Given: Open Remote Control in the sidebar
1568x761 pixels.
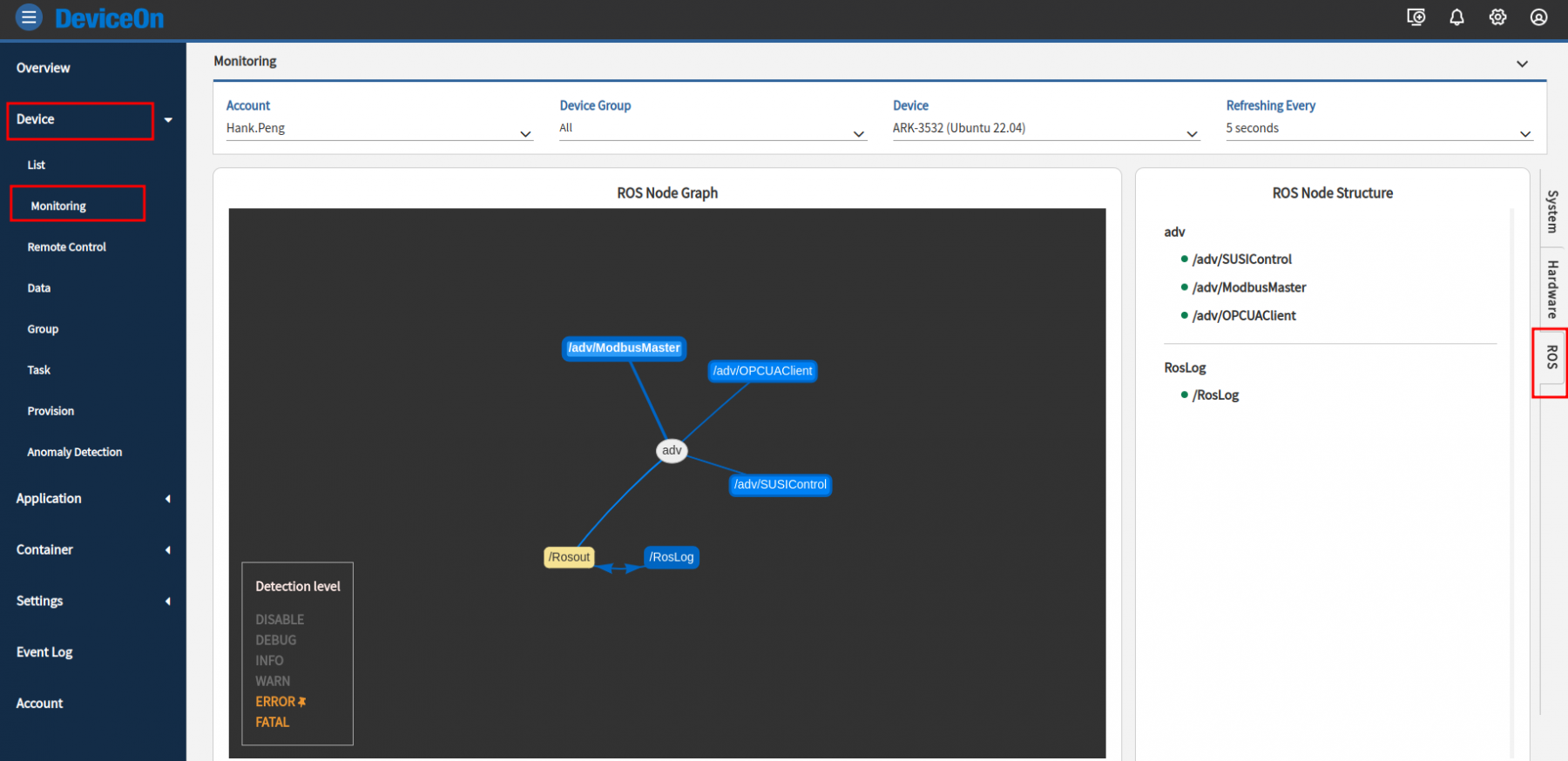Looking at the screenshot, I should 67,247.
